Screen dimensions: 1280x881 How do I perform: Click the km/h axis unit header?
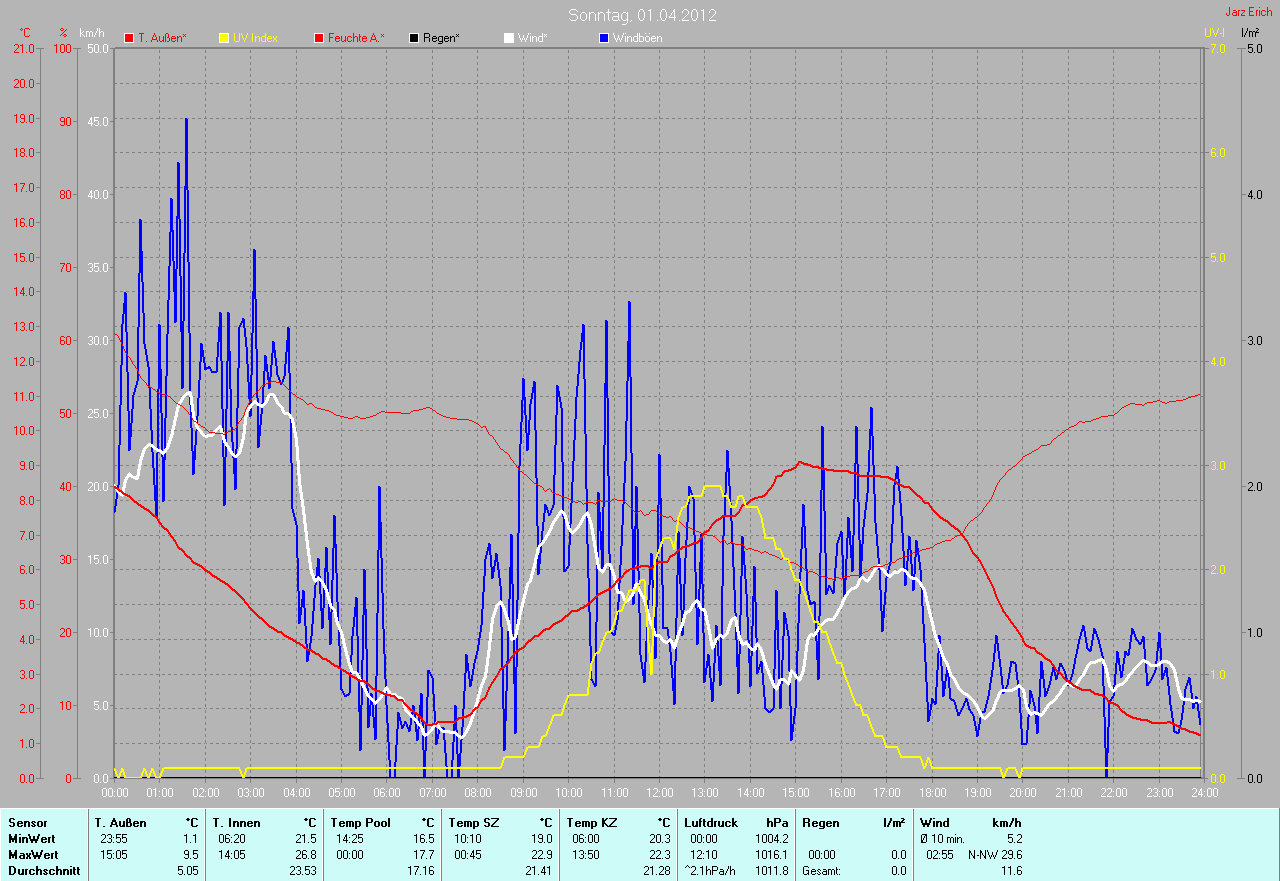point(94,33)
